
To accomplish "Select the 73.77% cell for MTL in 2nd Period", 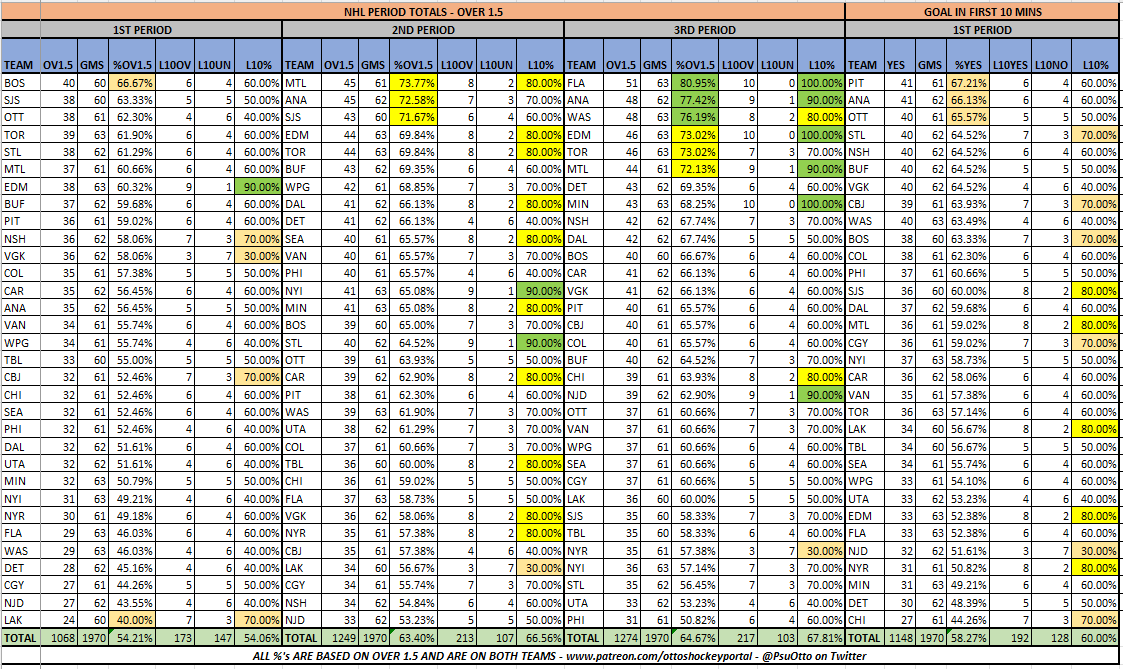I will click(415, 82).
